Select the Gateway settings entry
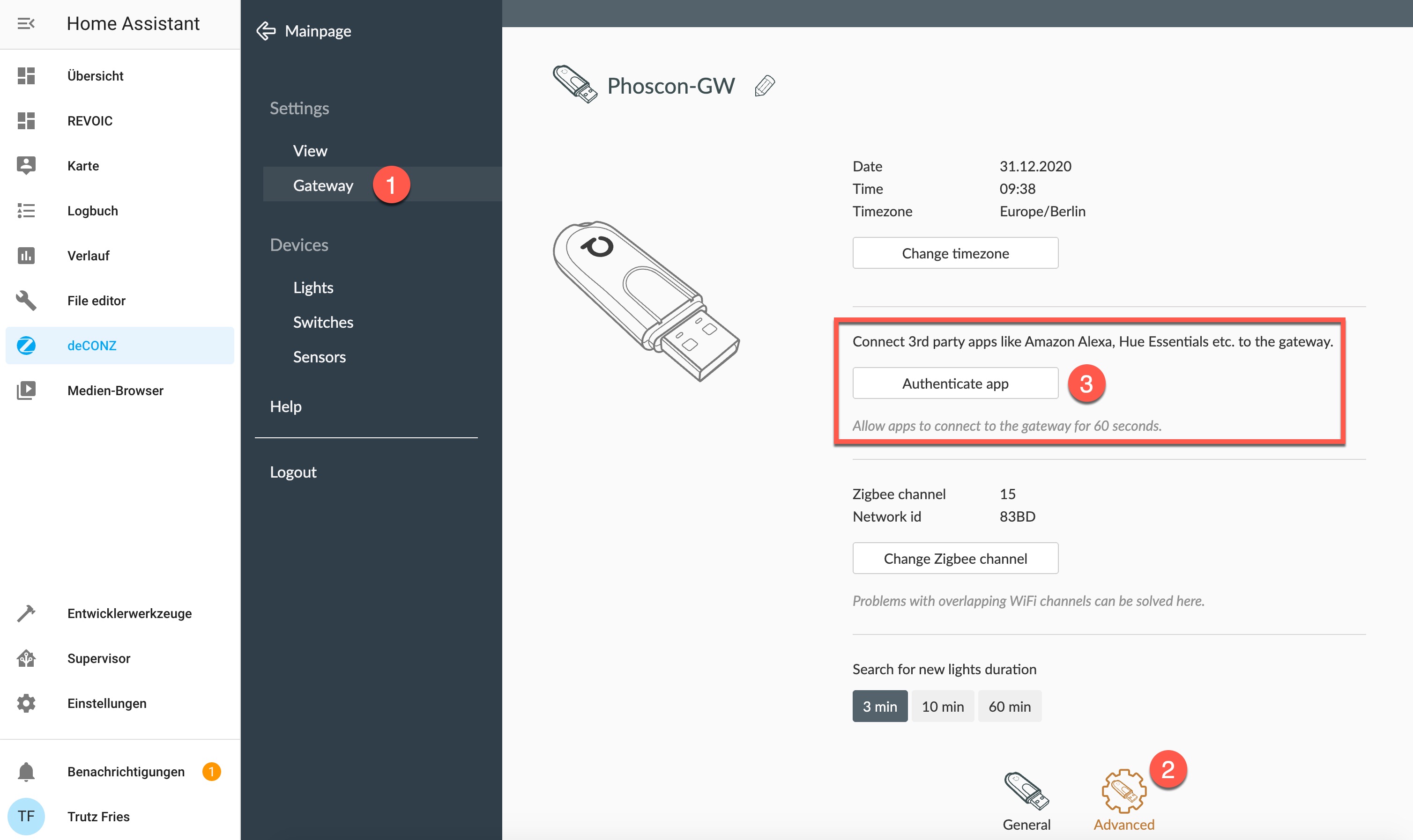This screenshot has width=1413, height=840. (x=323, y=185)
